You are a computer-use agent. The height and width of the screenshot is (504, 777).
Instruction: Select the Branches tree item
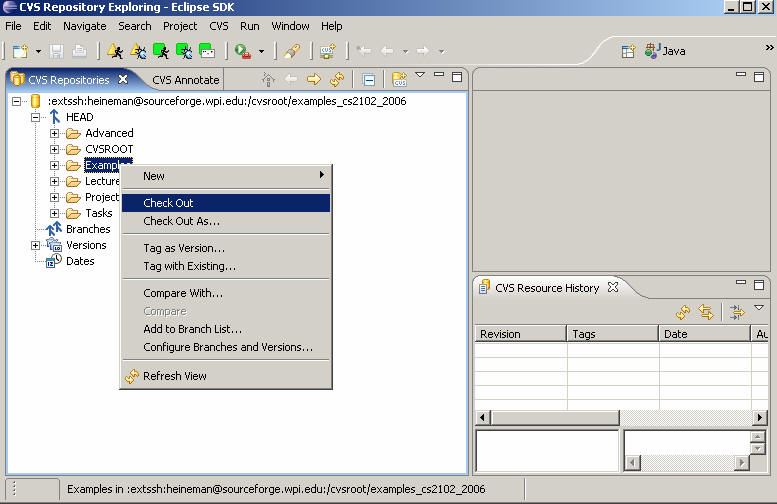[x=88, y=229]
